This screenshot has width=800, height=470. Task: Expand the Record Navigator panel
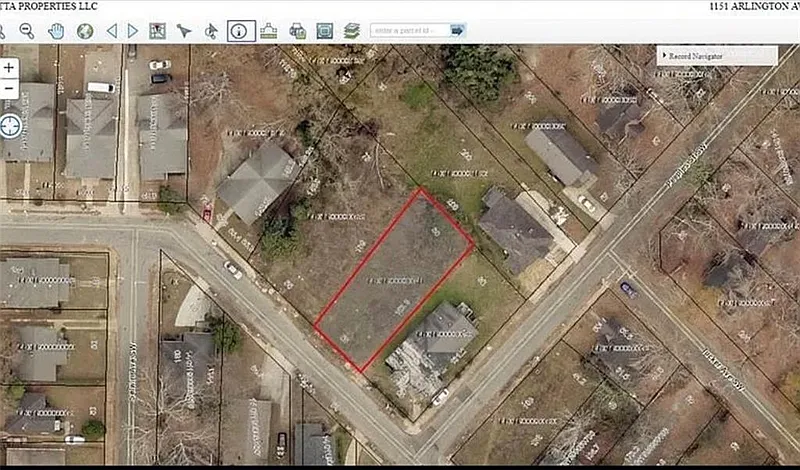pos(716,56)
